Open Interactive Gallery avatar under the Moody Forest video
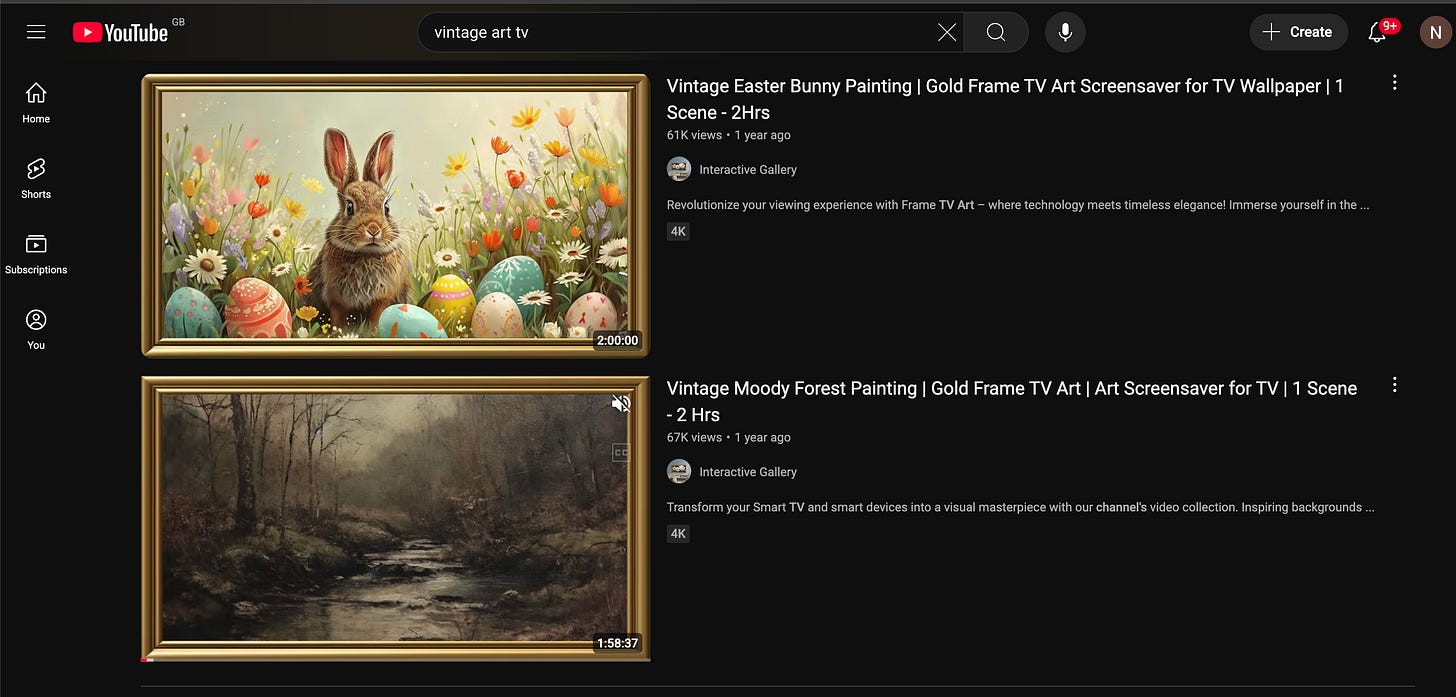 tap(679, 471)
